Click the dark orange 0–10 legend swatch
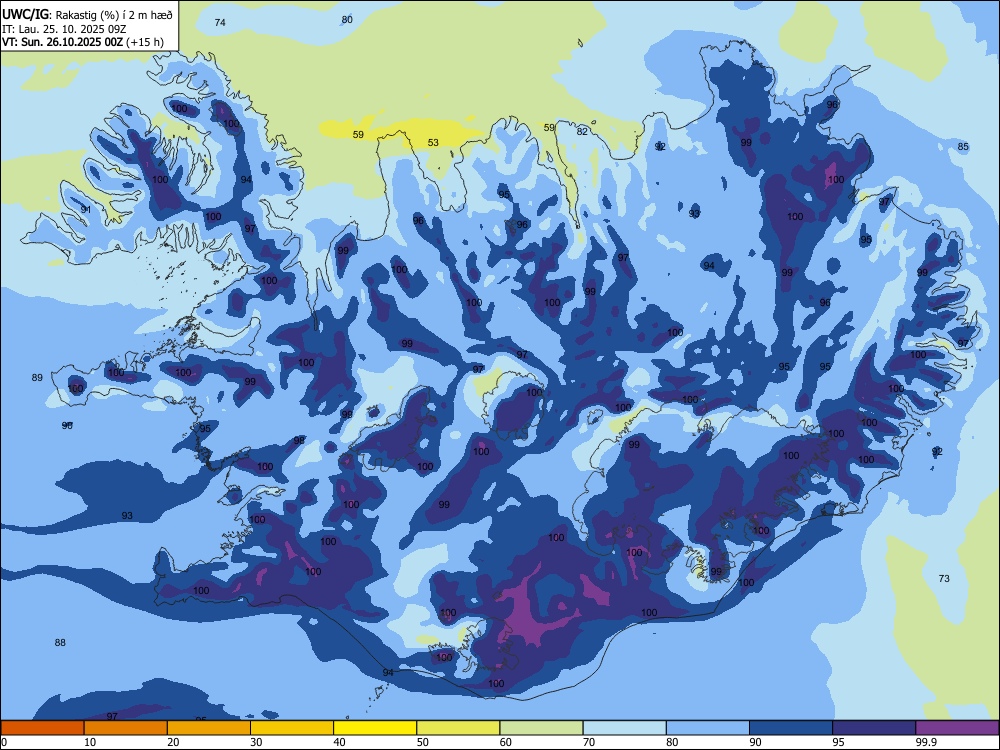This screenshot has height=750, width=1000. [42, 728]
